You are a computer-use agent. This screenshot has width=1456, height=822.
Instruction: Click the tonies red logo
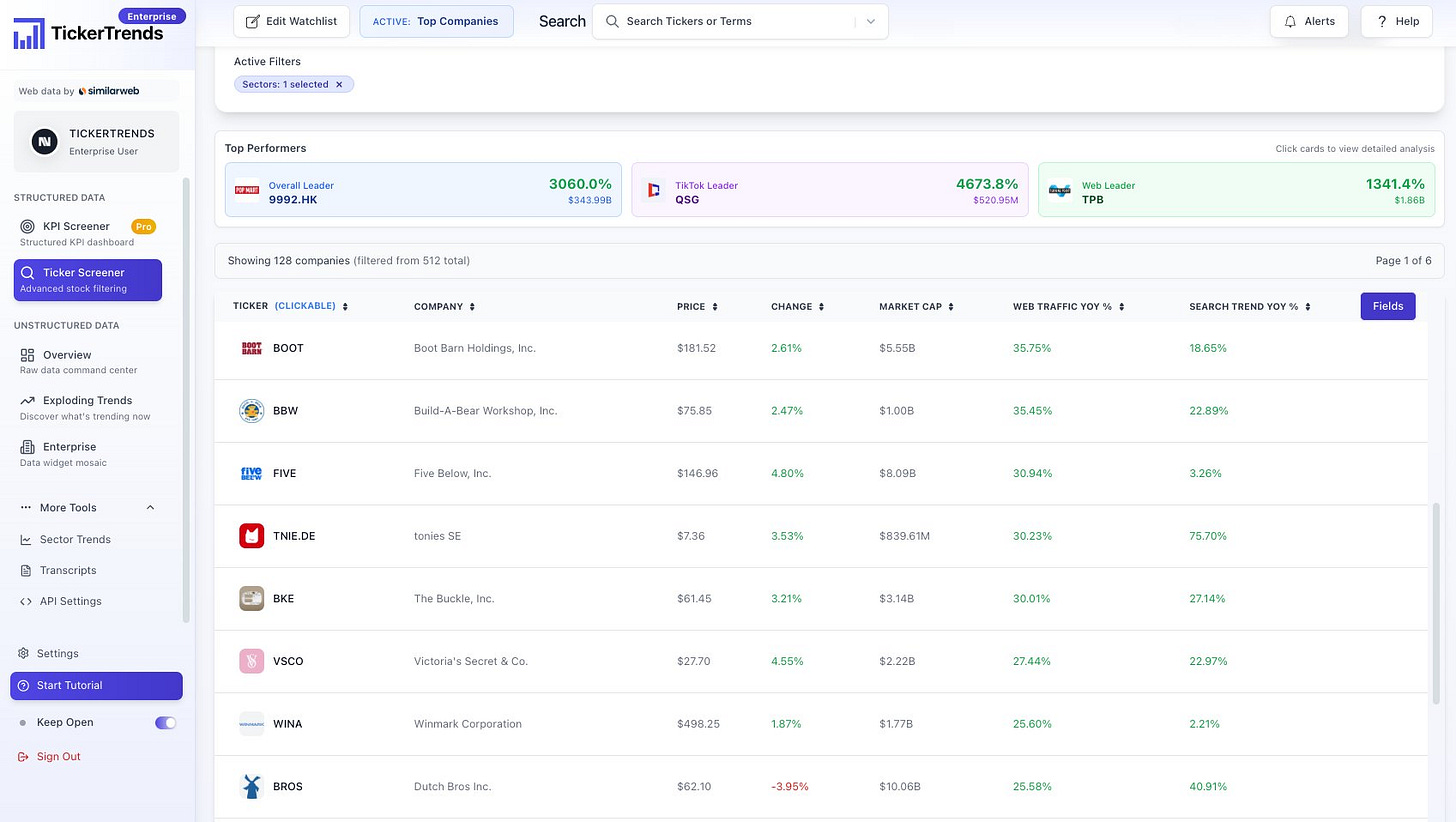point(252,536)
